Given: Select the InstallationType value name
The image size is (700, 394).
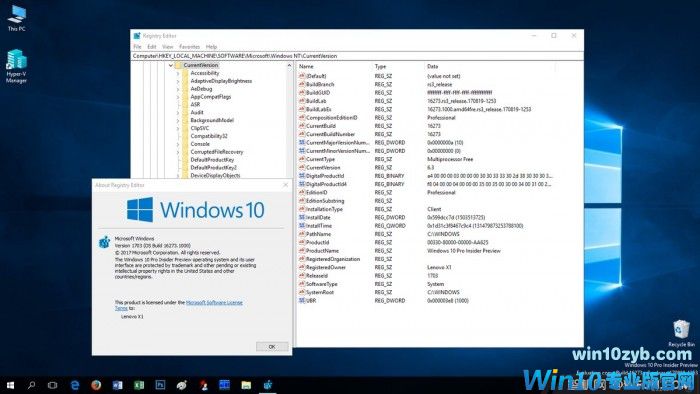Looking at the screenshot, I should tap(324, 209).
